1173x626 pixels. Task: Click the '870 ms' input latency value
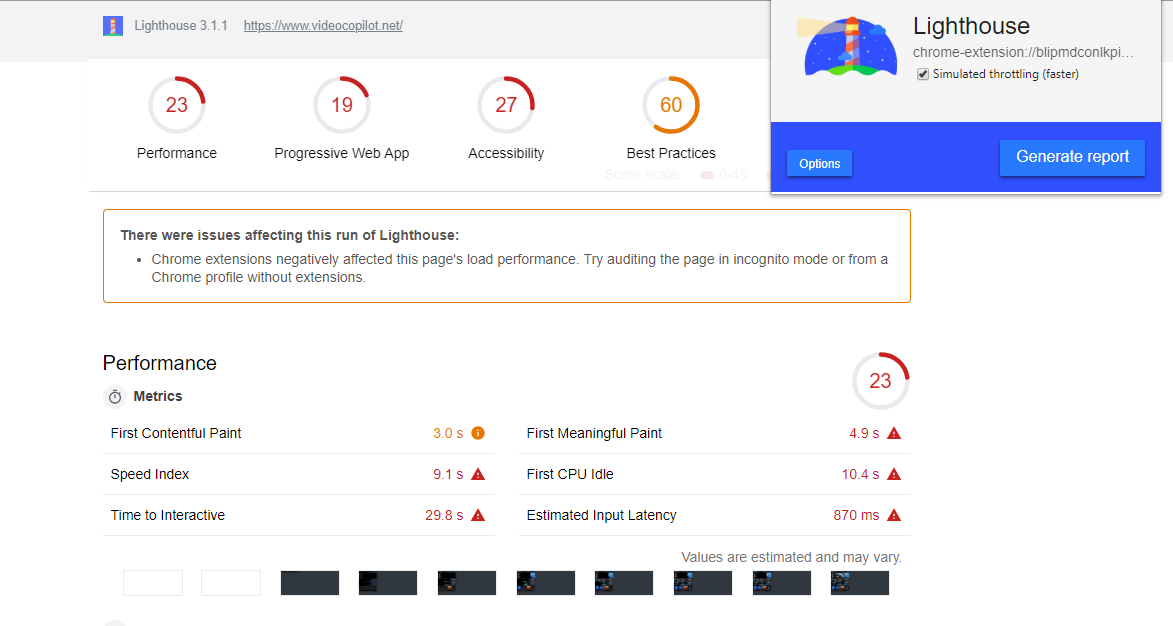[857, 515]
